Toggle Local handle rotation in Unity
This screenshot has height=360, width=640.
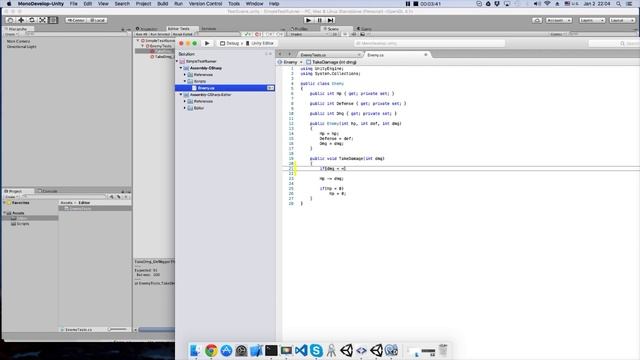tap(97, 20)
